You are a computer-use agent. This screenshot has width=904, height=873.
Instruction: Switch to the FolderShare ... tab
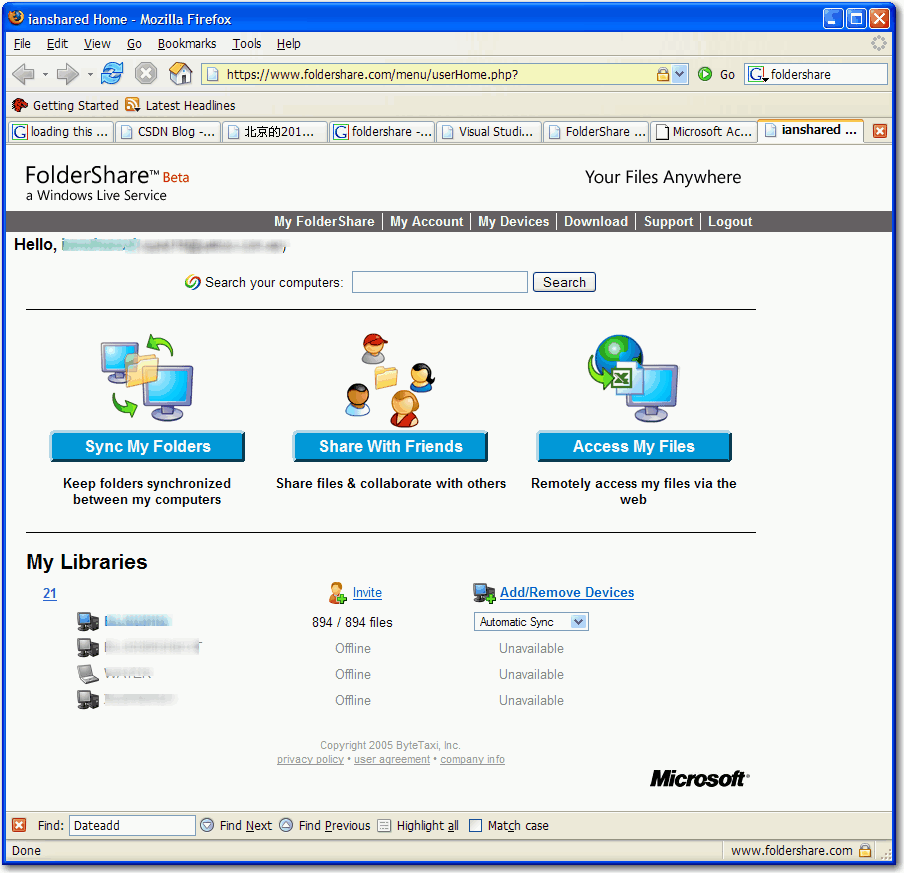click(596, 131)
